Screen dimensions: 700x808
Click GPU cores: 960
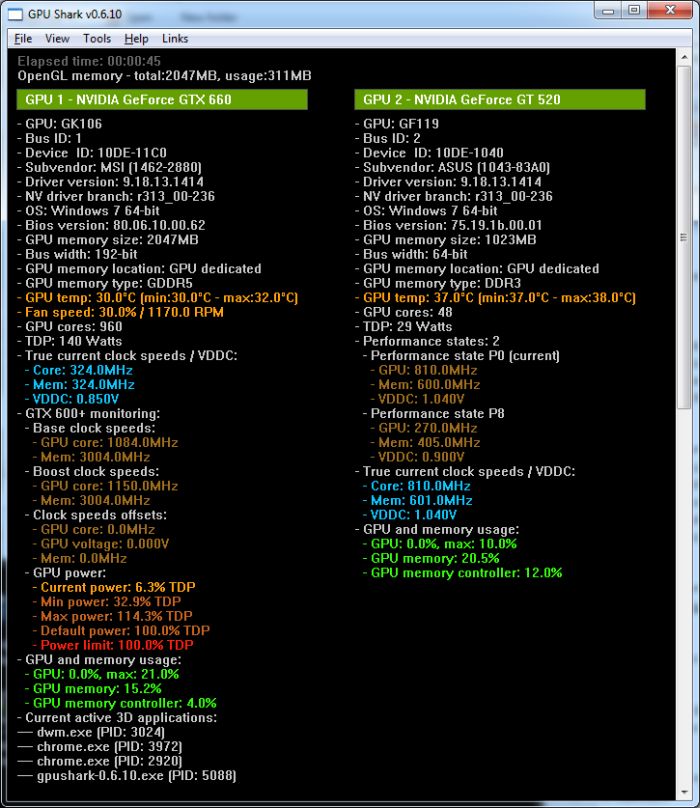point(70,327)
